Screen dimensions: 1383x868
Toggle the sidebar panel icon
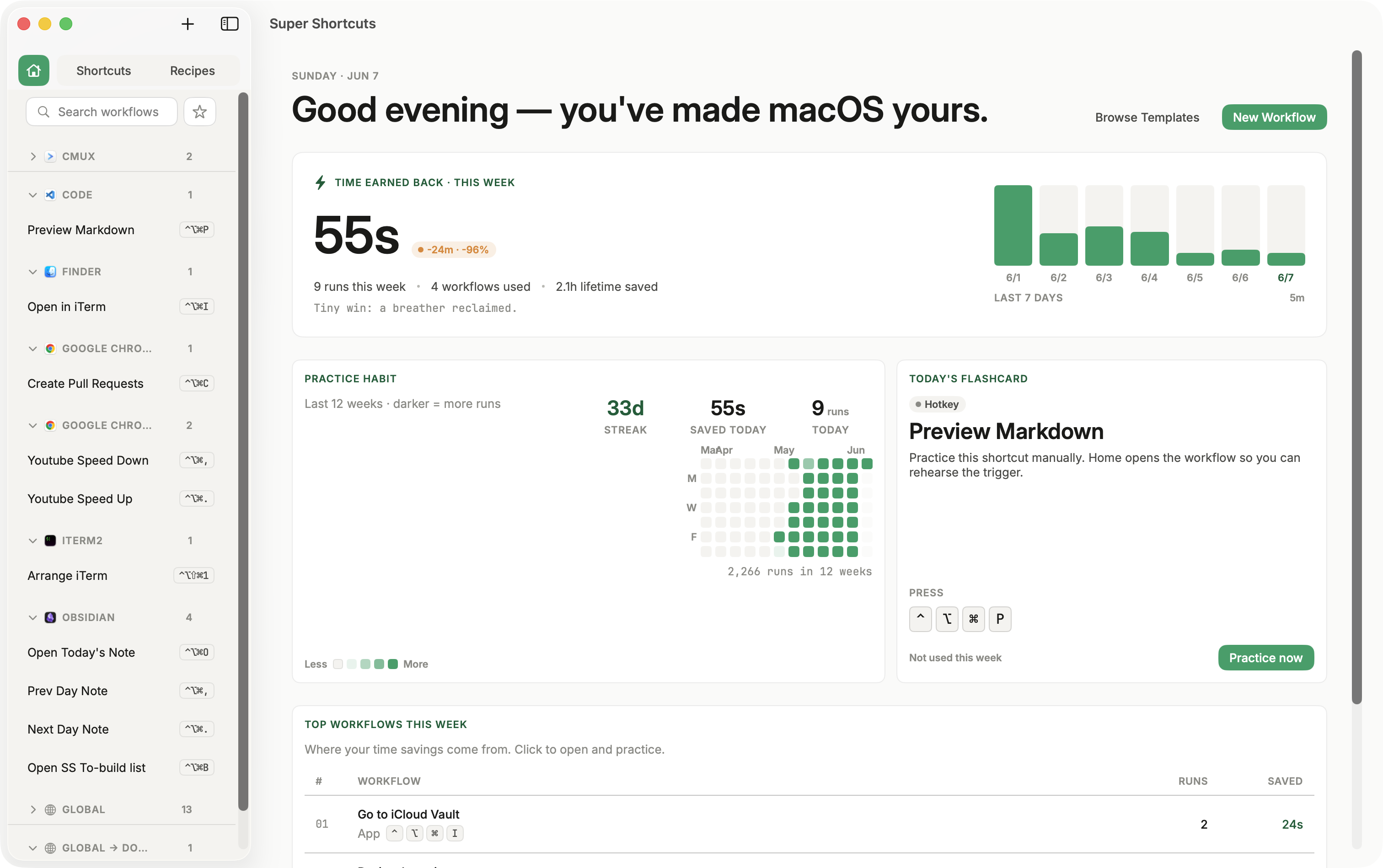coord(230,23)
